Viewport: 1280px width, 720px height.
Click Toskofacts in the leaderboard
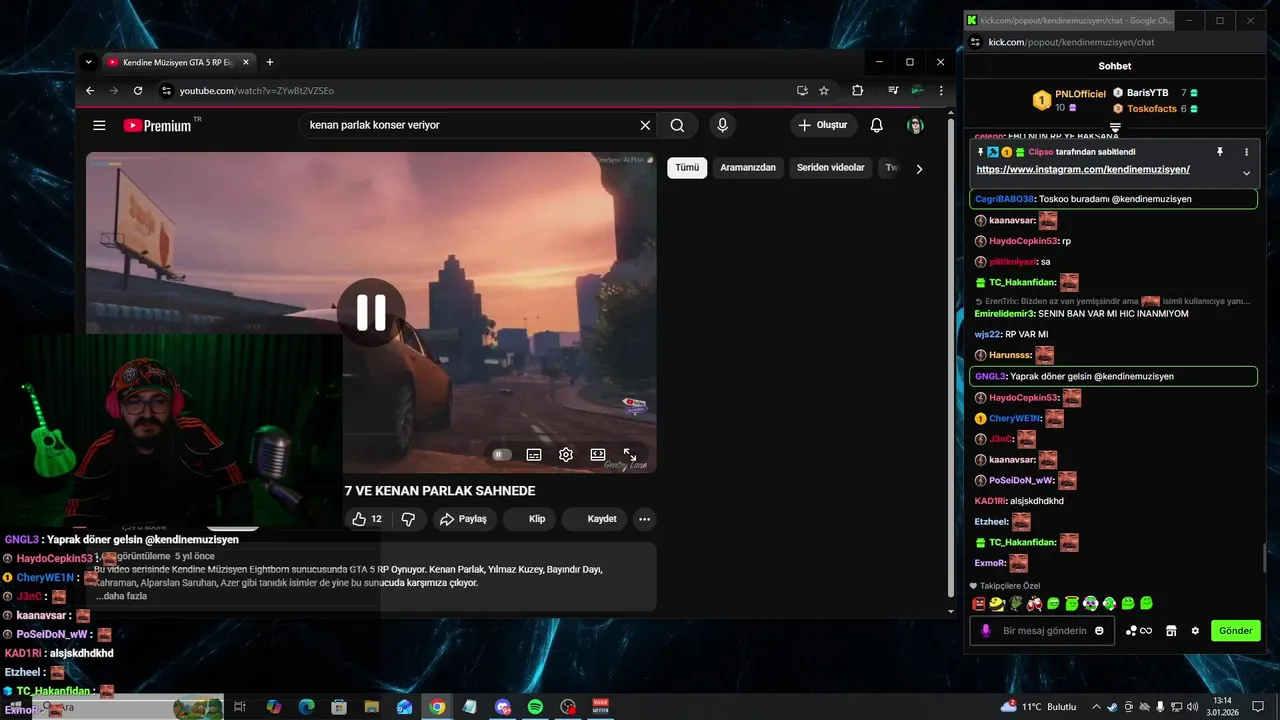click(1151, 109)
